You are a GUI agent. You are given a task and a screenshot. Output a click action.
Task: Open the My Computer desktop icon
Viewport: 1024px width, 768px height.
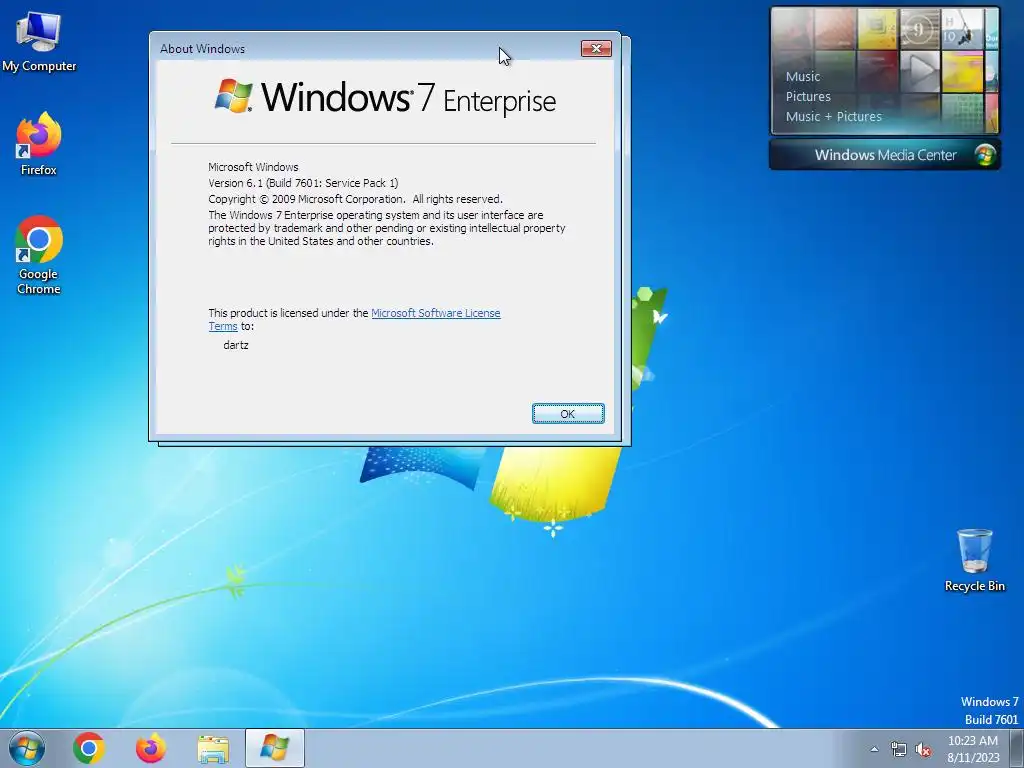click(x=39, y=42)
